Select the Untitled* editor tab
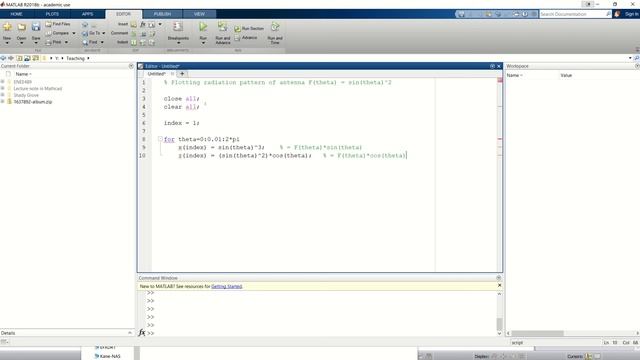Screen dimensions: 640x360 [x=156, y=74]
